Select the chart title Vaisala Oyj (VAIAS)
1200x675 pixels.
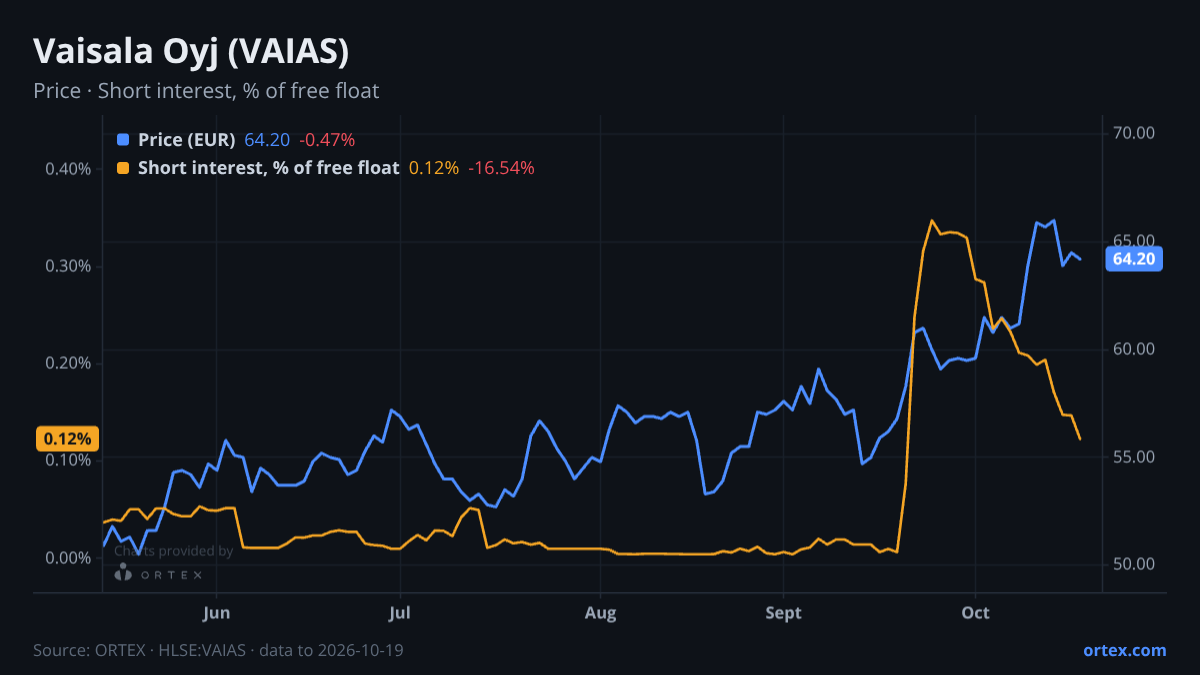(x=191, y=51)
